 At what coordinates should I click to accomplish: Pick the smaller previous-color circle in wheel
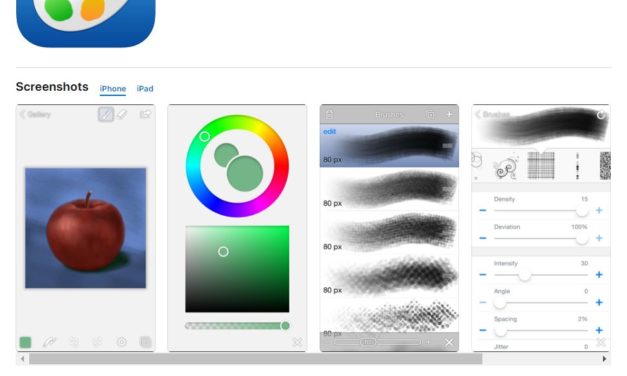point(226,155)
